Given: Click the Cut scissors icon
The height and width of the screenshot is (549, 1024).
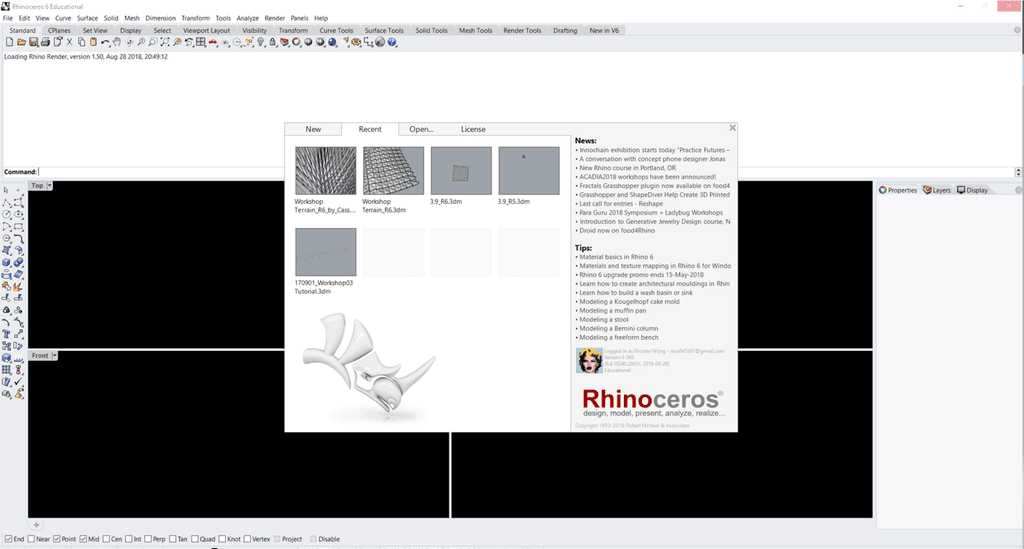Looking at the screenshot, I should point(69,42).
